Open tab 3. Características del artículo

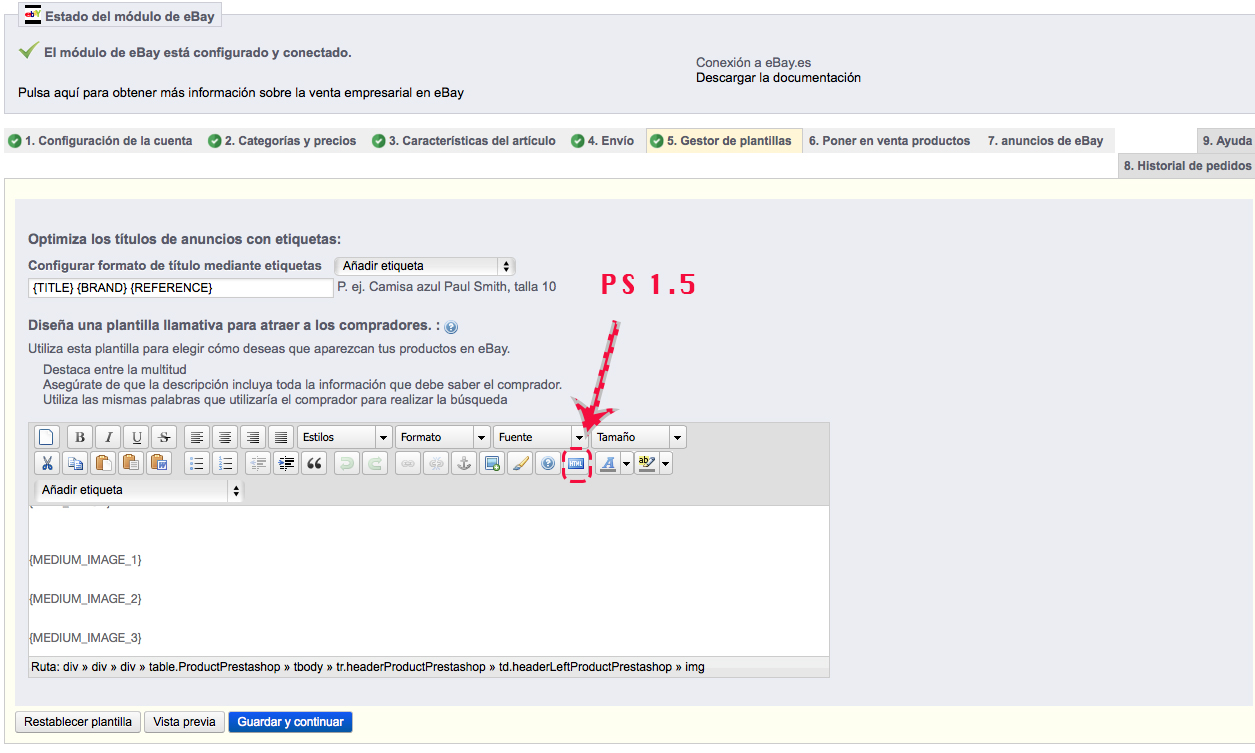point(464,141)
